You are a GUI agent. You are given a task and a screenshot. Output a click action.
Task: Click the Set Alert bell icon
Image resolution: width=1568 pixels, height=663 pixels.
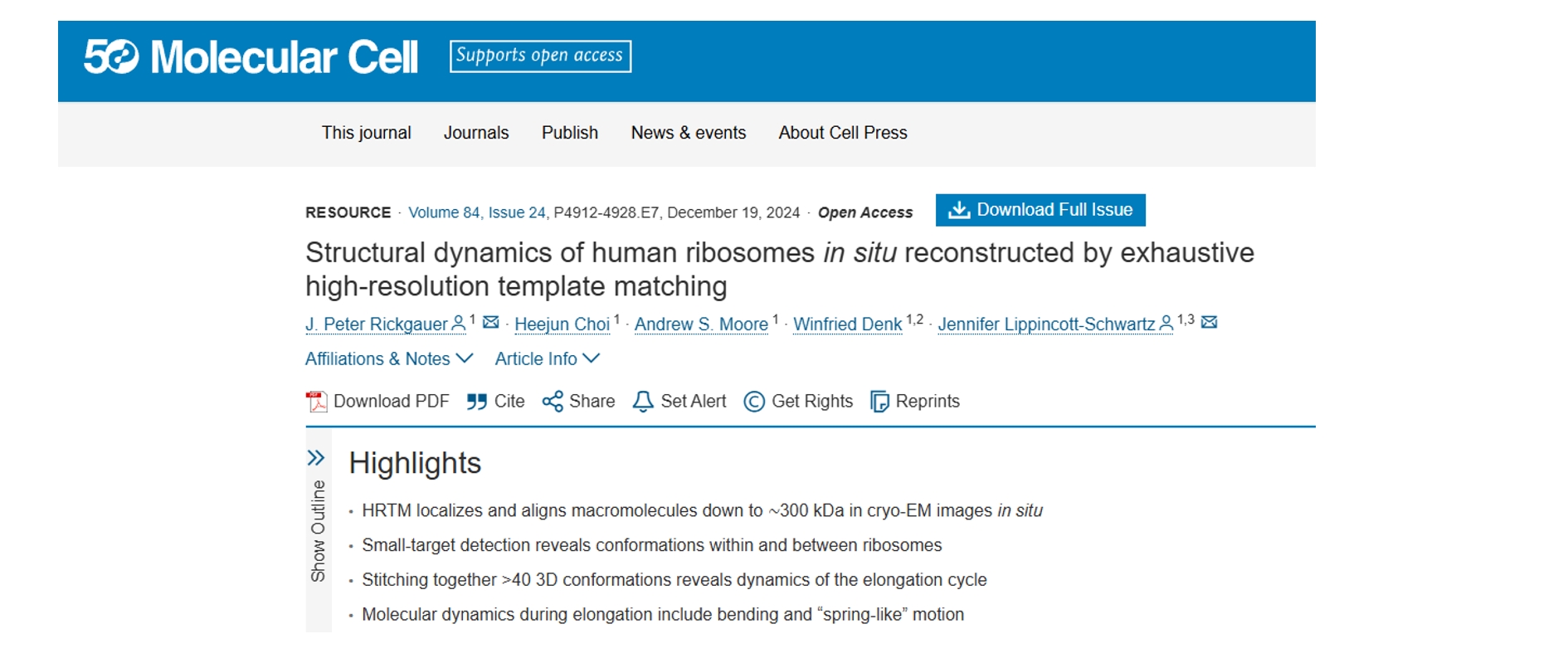tap(643, 402)
